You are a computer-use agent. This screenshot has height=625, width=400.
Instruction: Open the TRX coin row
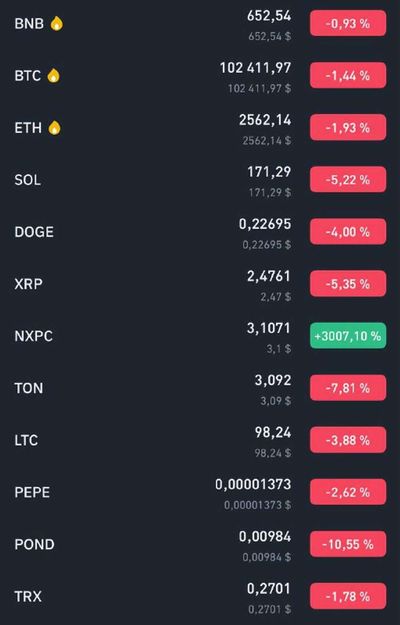(200, 597)
